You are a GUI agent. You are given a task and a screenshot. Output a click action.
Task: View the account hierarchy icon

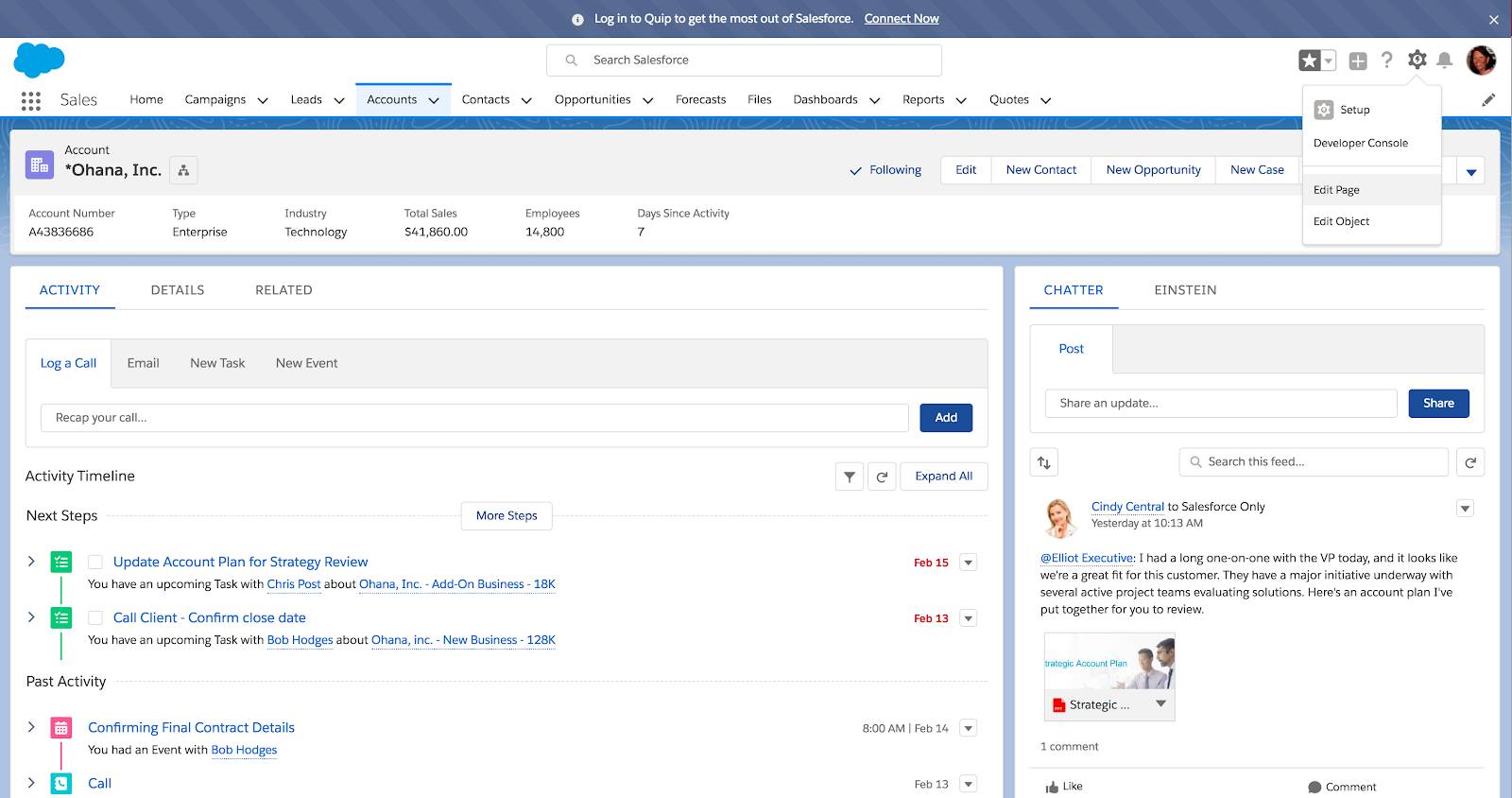183,170
